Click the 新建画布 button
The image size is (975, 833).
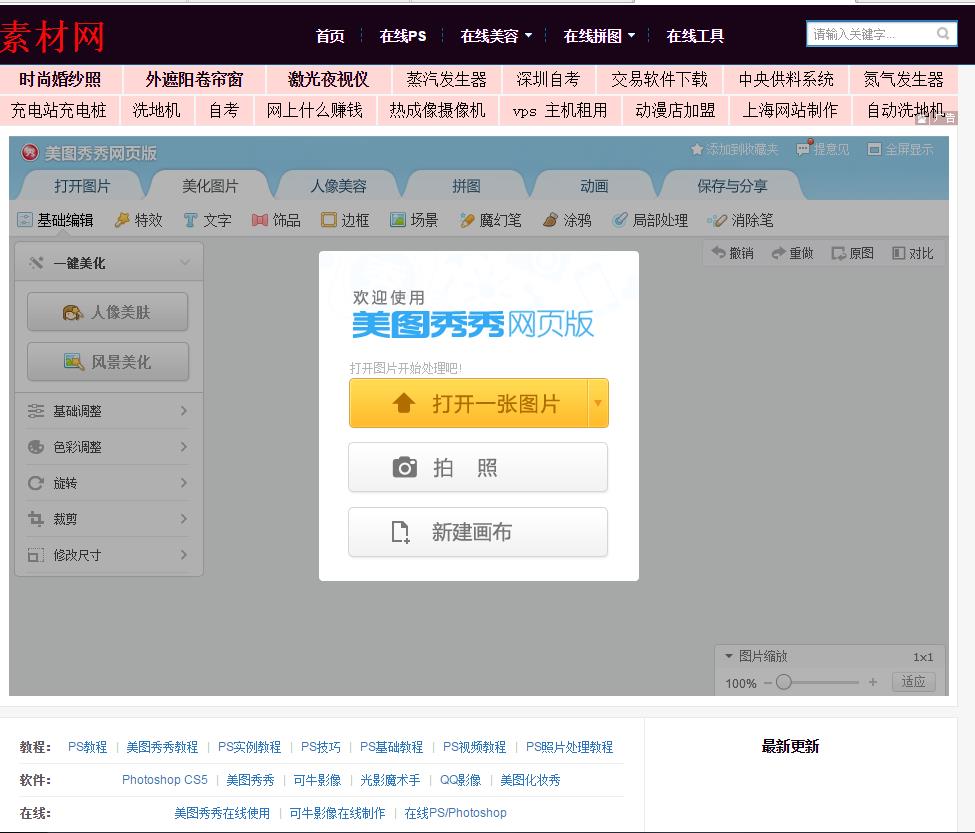coord(477,533)
